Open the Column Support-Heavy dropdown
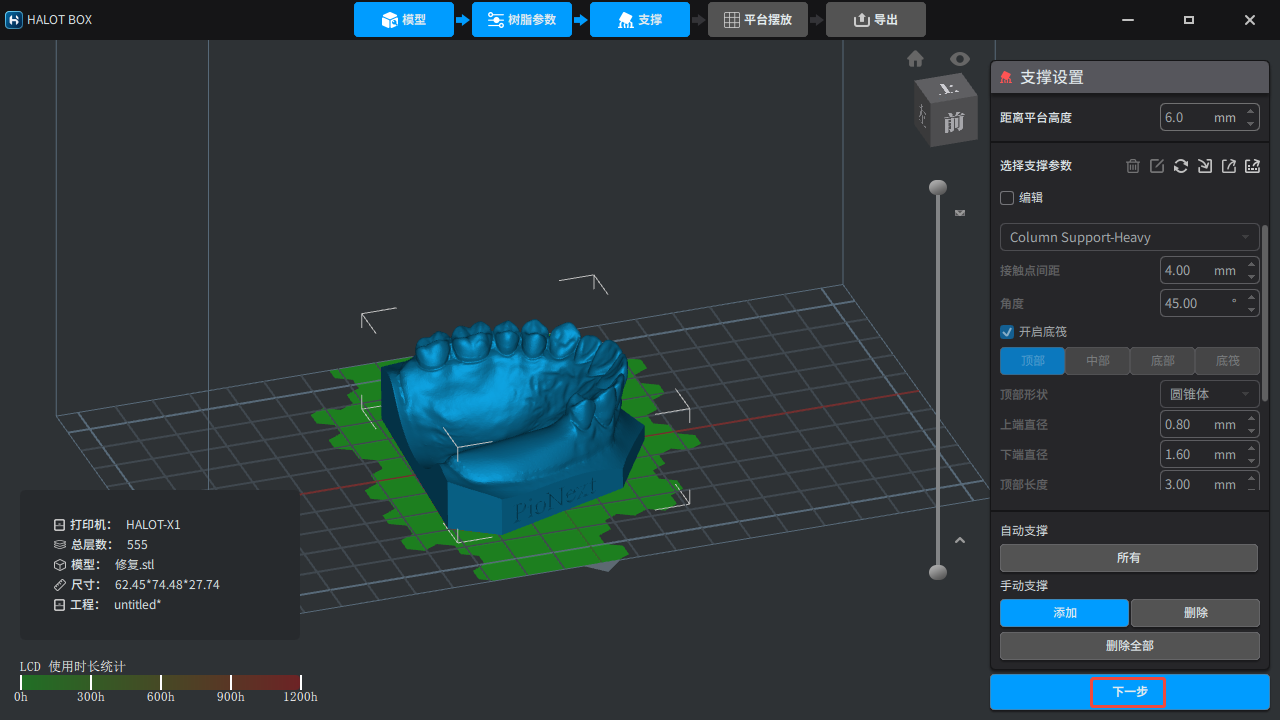 [x=1130, y=237]
